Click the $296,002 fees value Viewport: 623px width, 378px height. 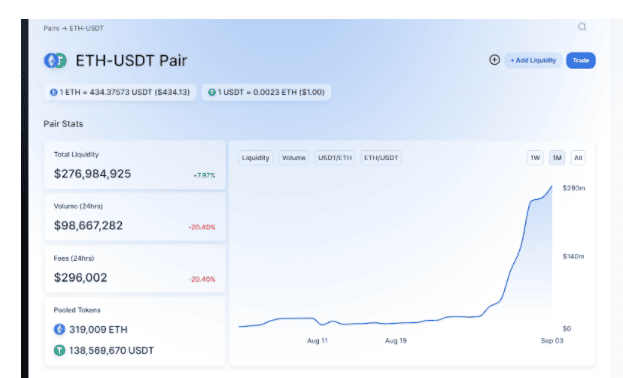[x=80, y=277]
